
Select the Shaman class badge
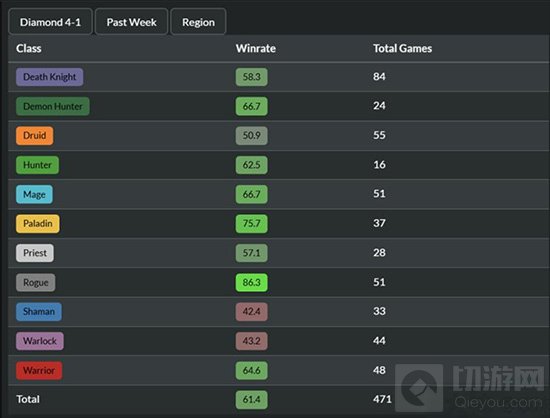[39, 311]
